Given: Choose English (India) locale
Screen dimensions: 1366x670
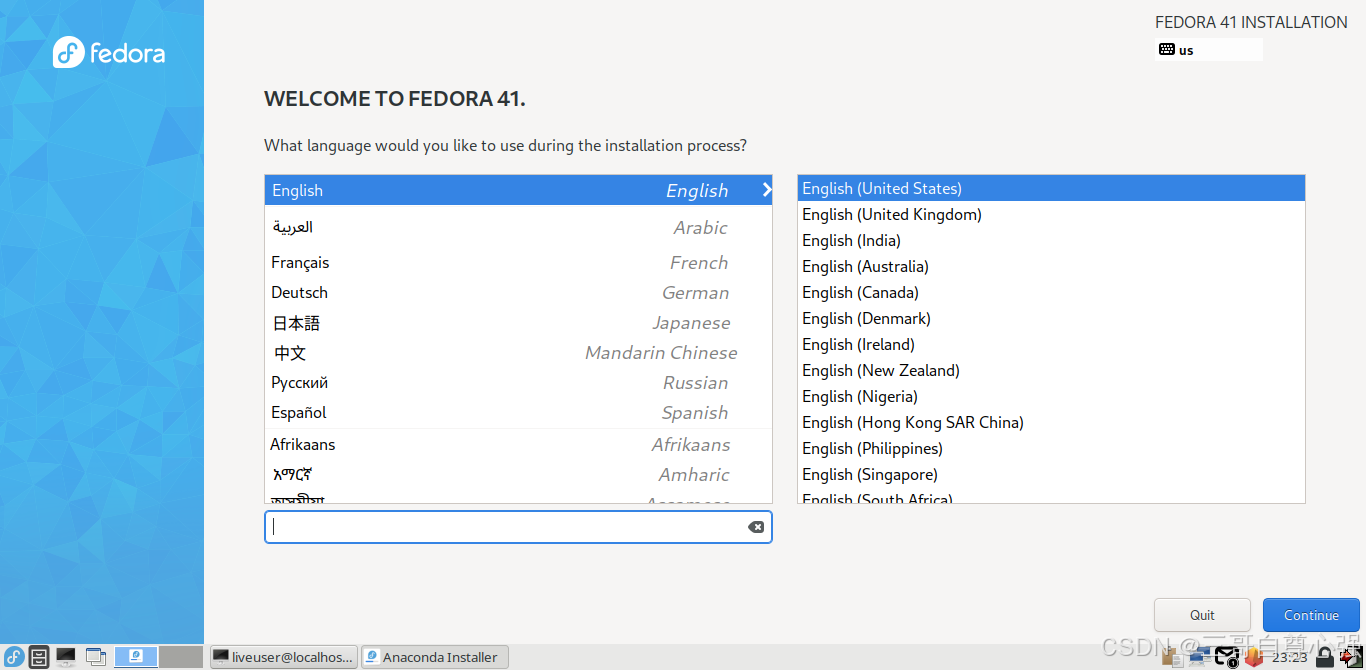Looking at the screenshot, I should click(x=1051, y=240).
